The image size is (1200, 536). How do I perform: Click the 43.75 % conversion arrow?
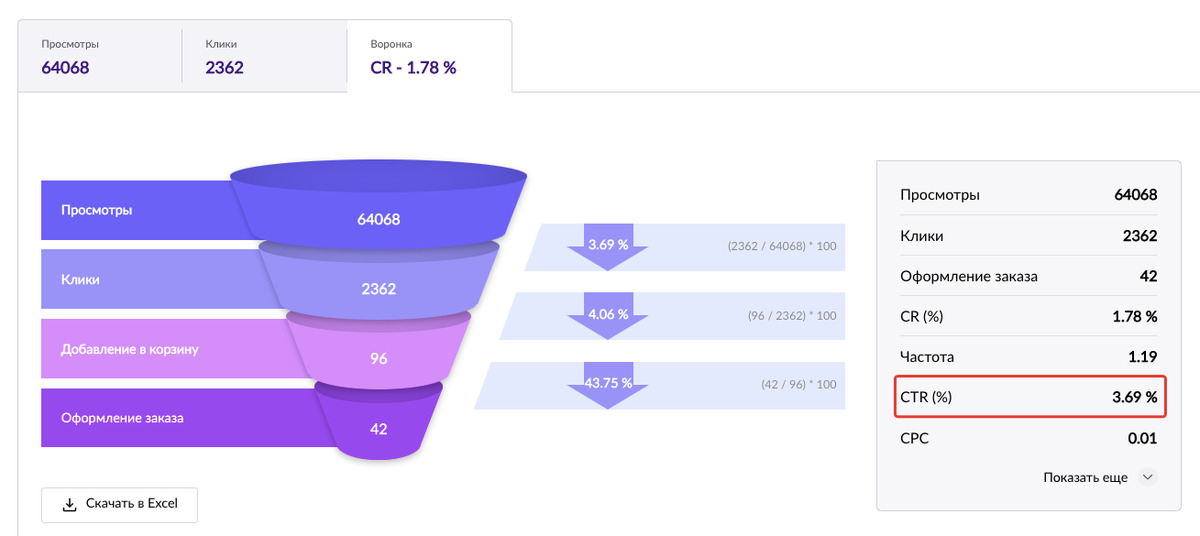[608, 385]
